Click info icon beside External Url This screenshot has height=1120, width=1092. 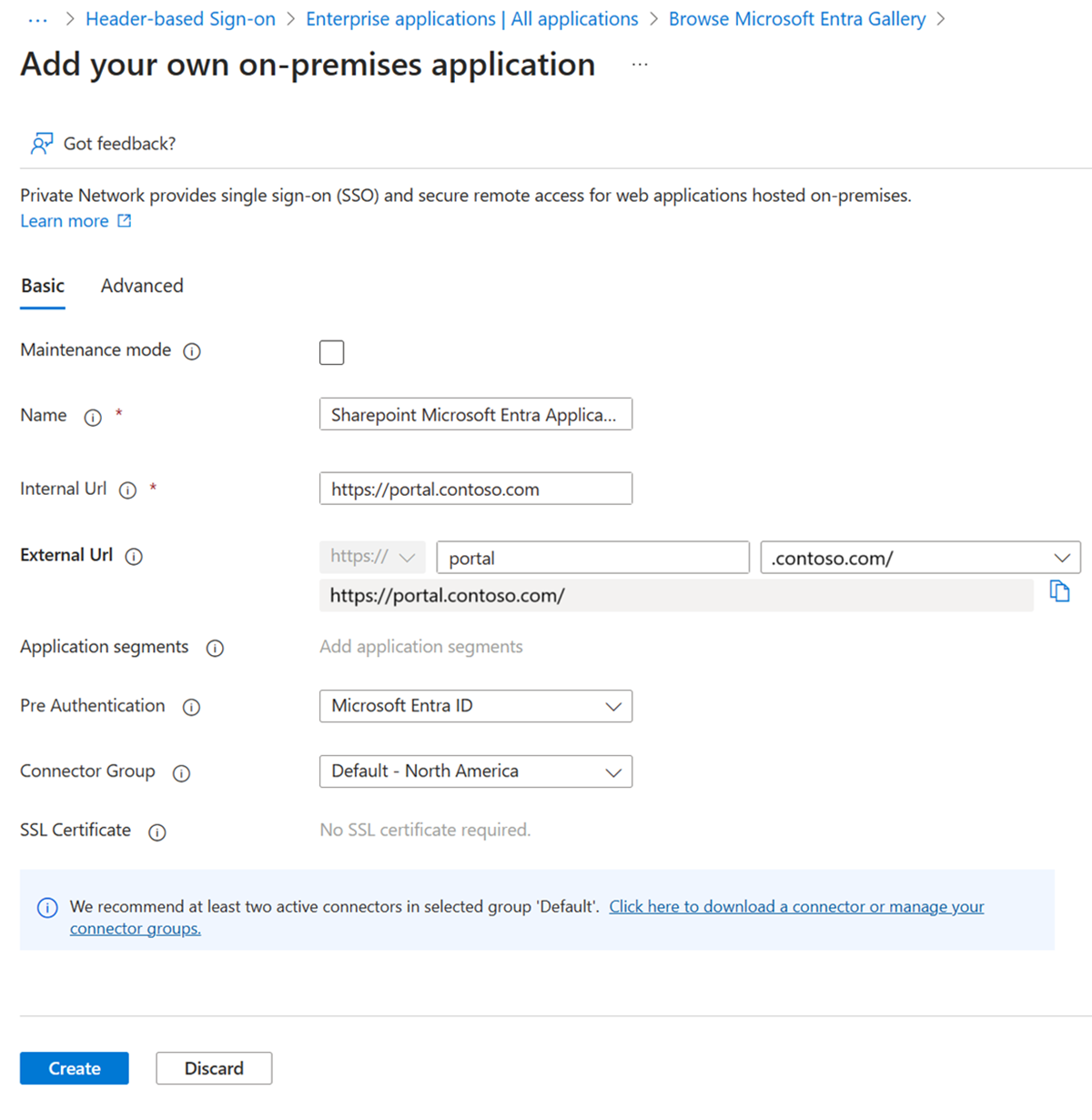tap(134, 557)
